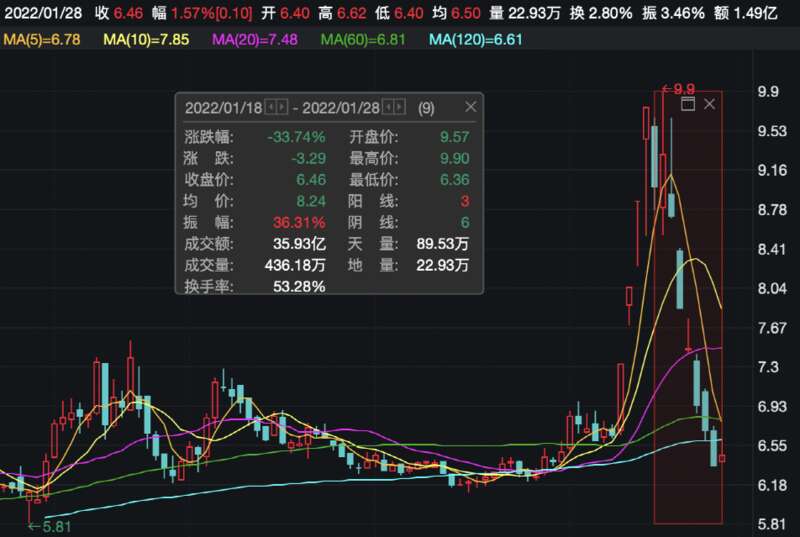Open the window icon on the red selection box
Image resolution: width=800 pixels, height=537 pixels.
click(687, 104)
